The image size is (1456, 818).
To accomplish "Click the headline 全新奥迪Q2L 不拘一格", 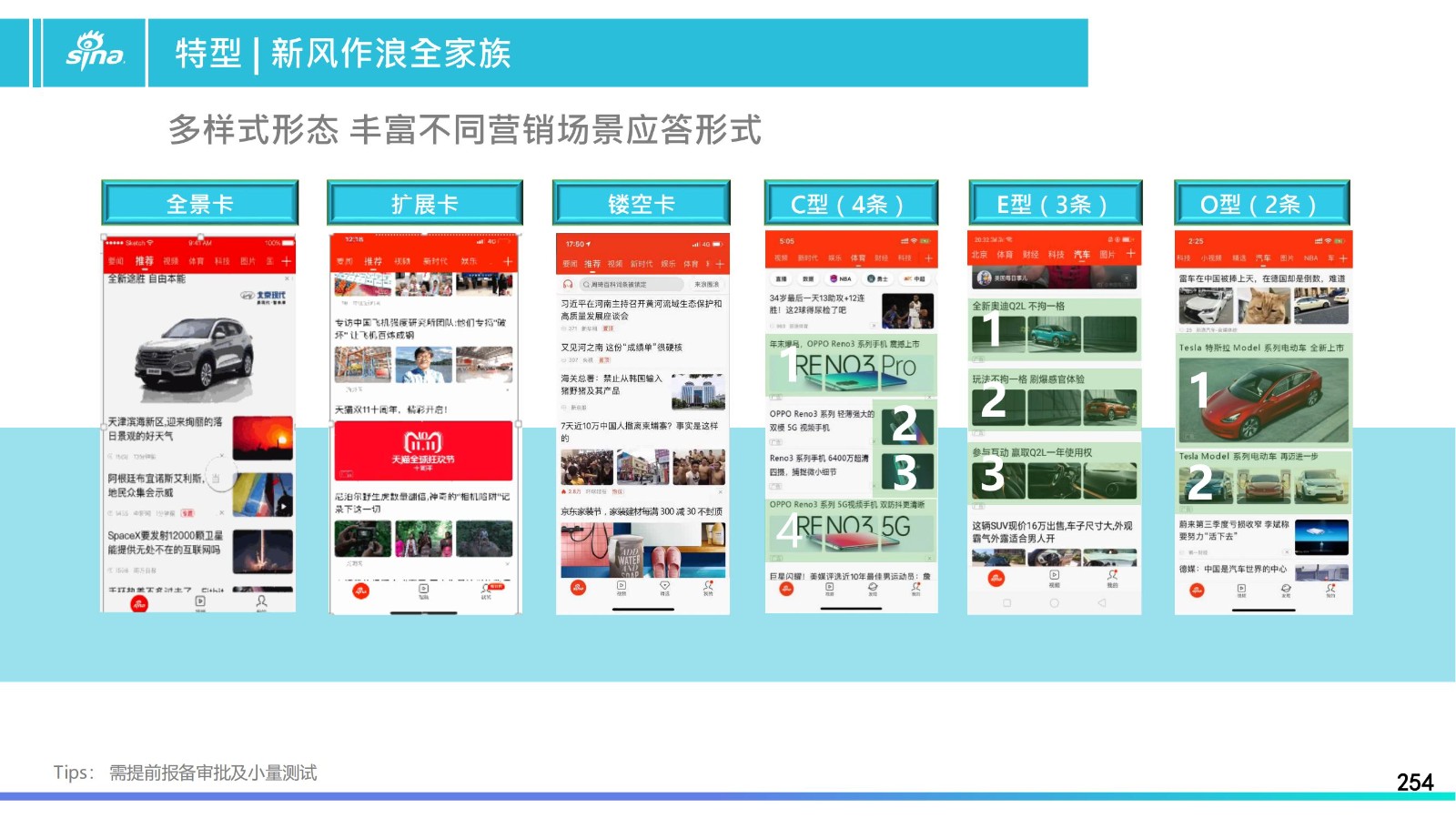I will [x=1018, y=306].
